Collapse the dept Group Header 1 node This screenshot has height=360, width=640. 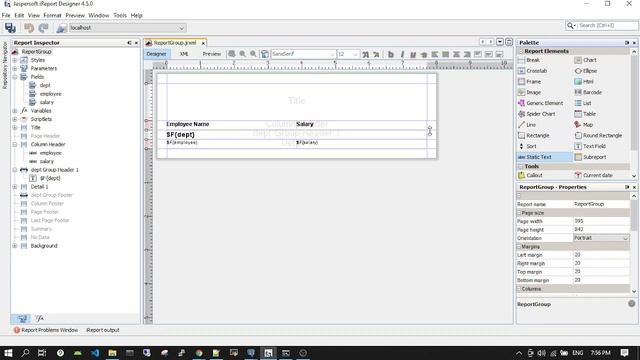[15, 170]
